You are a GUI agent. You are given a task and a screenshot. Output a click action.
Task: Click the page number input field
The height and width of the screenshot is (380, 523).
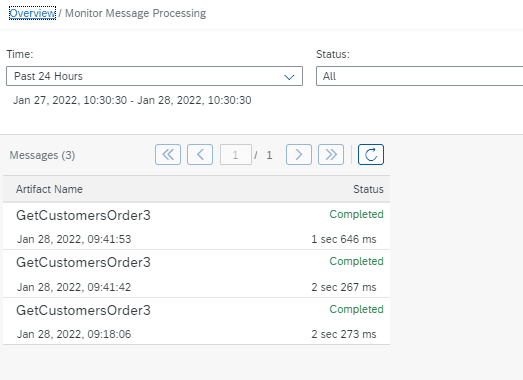236,154
